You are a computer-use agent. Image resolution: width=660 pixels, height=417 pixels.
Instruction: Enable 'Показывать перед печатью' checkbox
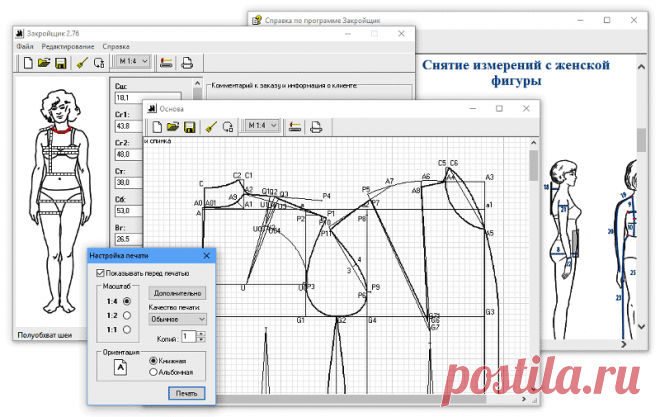click(x=100, y=273)
